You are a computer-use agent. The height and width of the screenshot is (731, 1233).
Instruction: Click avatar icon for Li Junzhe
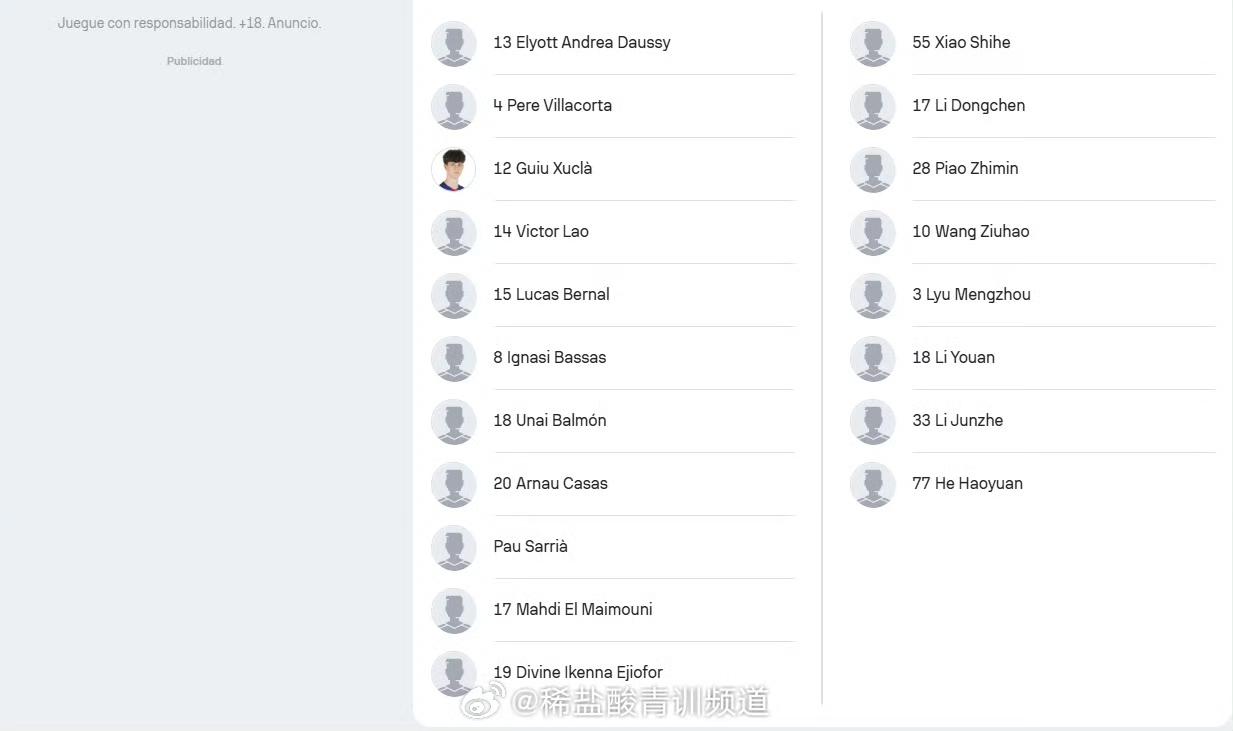point(872,421)
